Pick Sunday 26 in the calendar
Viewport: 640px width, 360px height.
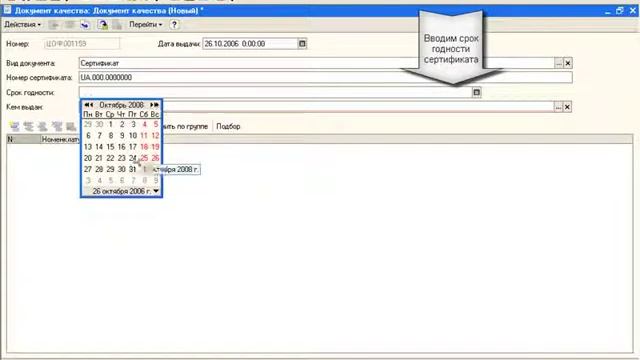(x=155, y=158)
